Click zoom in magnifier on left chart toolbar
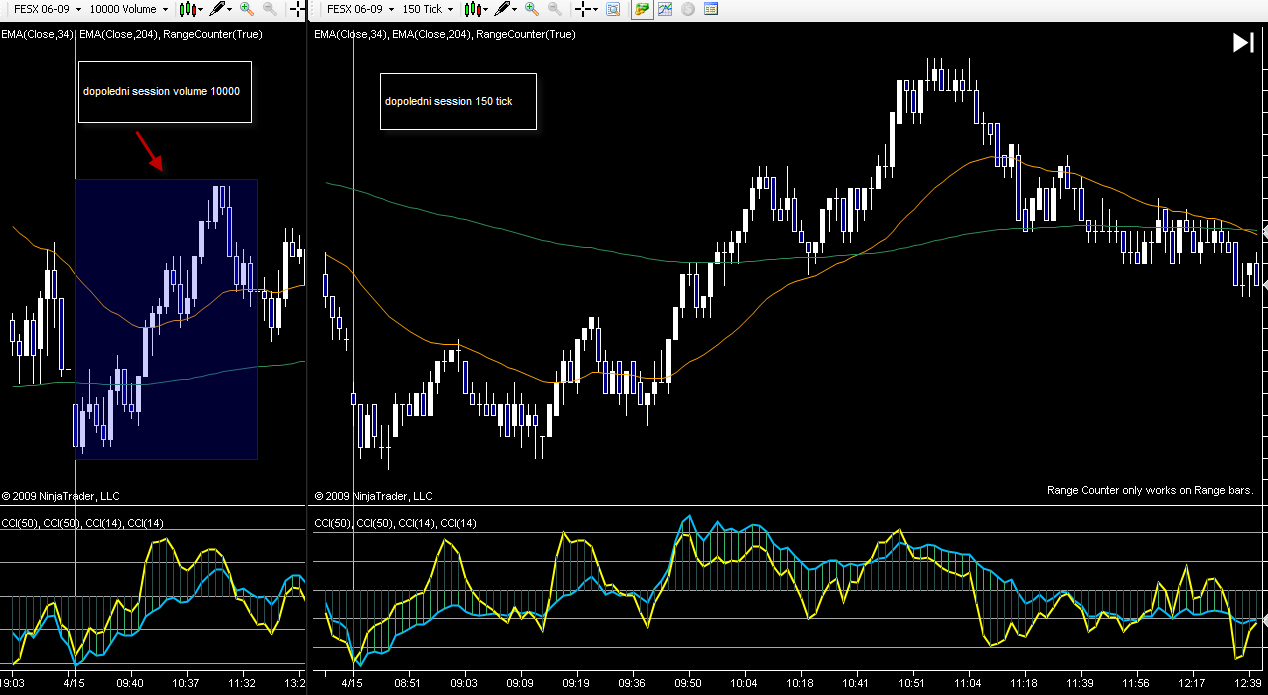 coord(246,9)
